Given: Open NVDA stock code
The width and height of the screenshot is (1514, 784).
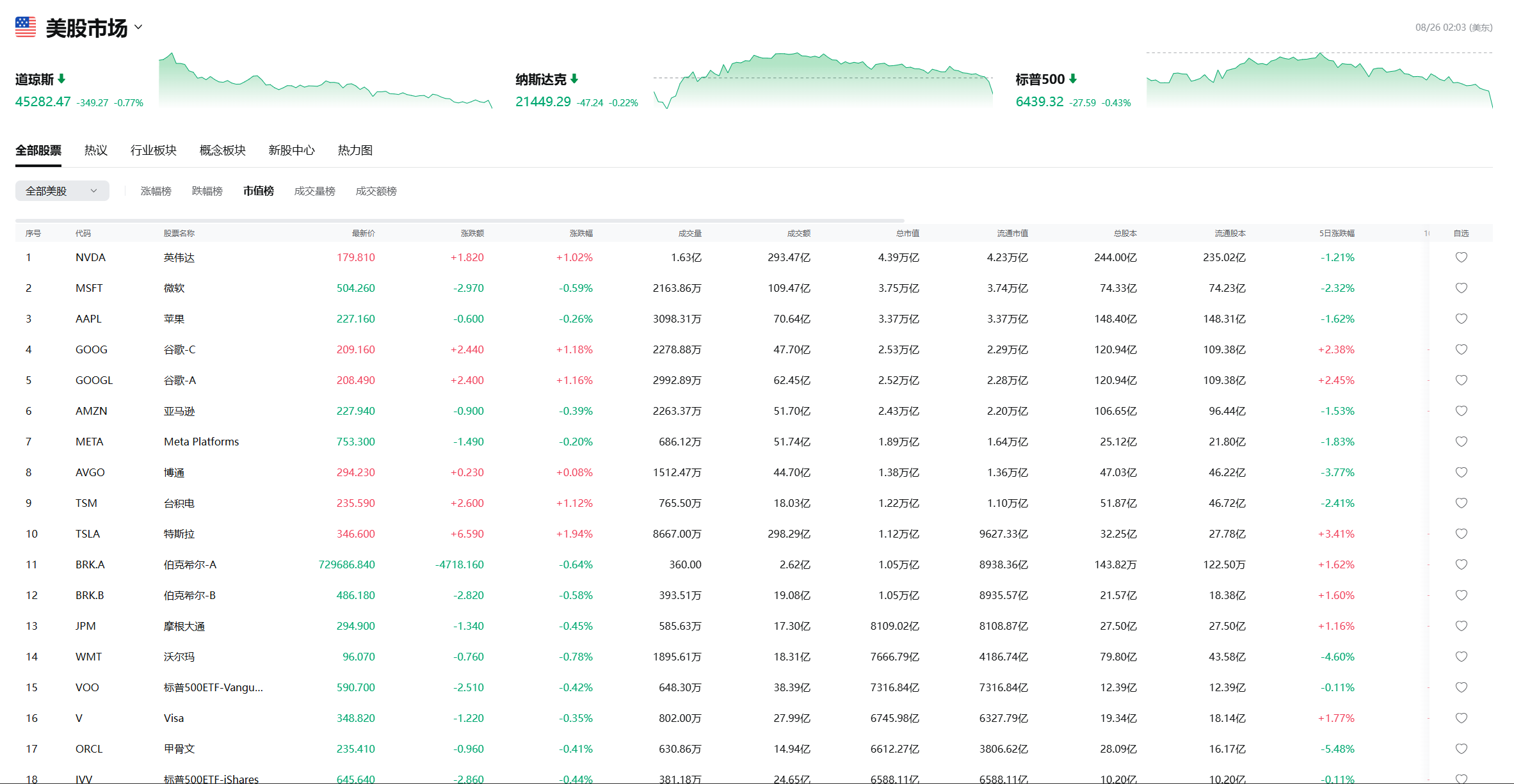Looking at the screenshot, I should click(x=90, y=257).
